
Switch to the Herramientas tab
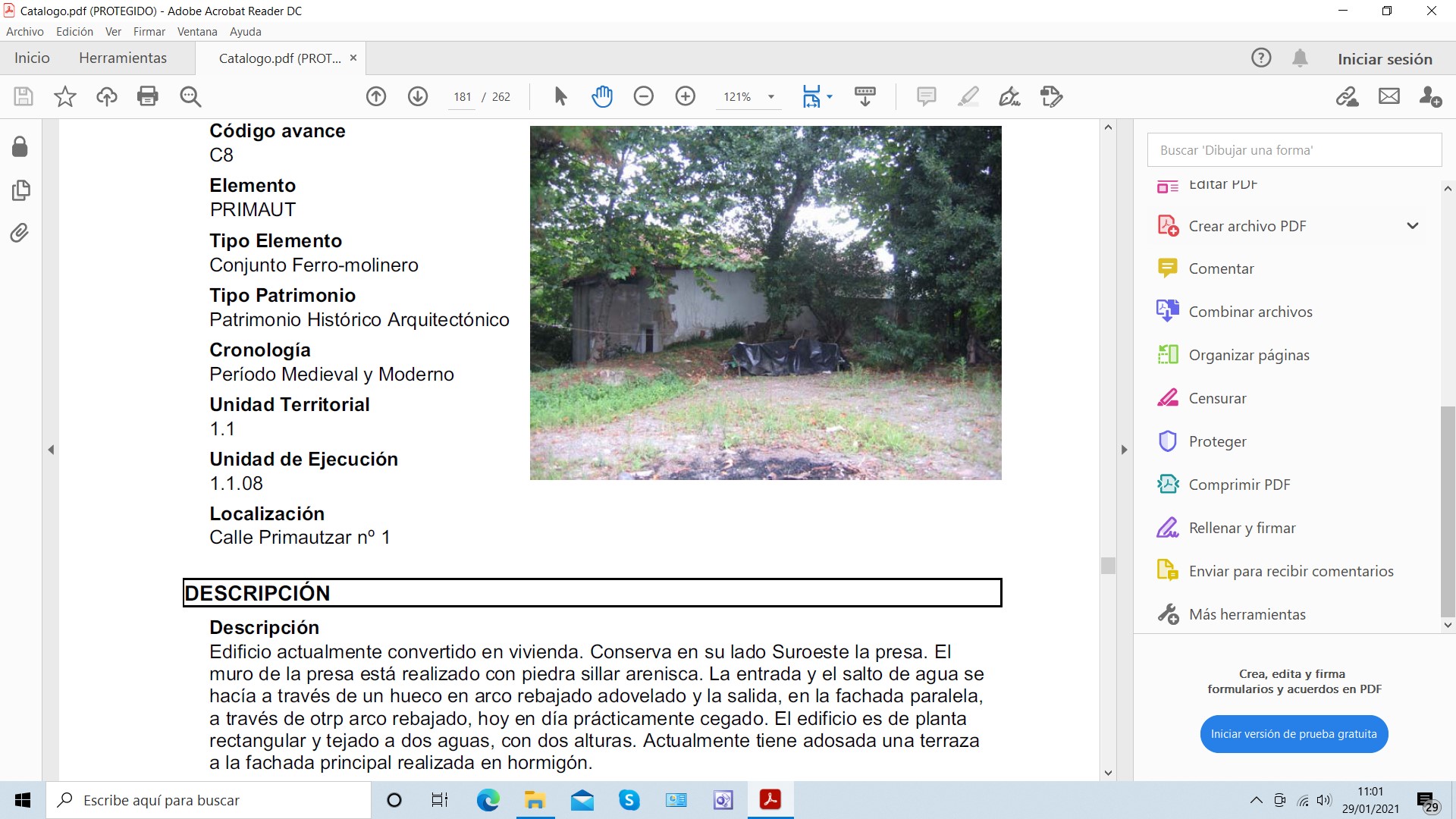pyautogui.click(x=123, y=58)
